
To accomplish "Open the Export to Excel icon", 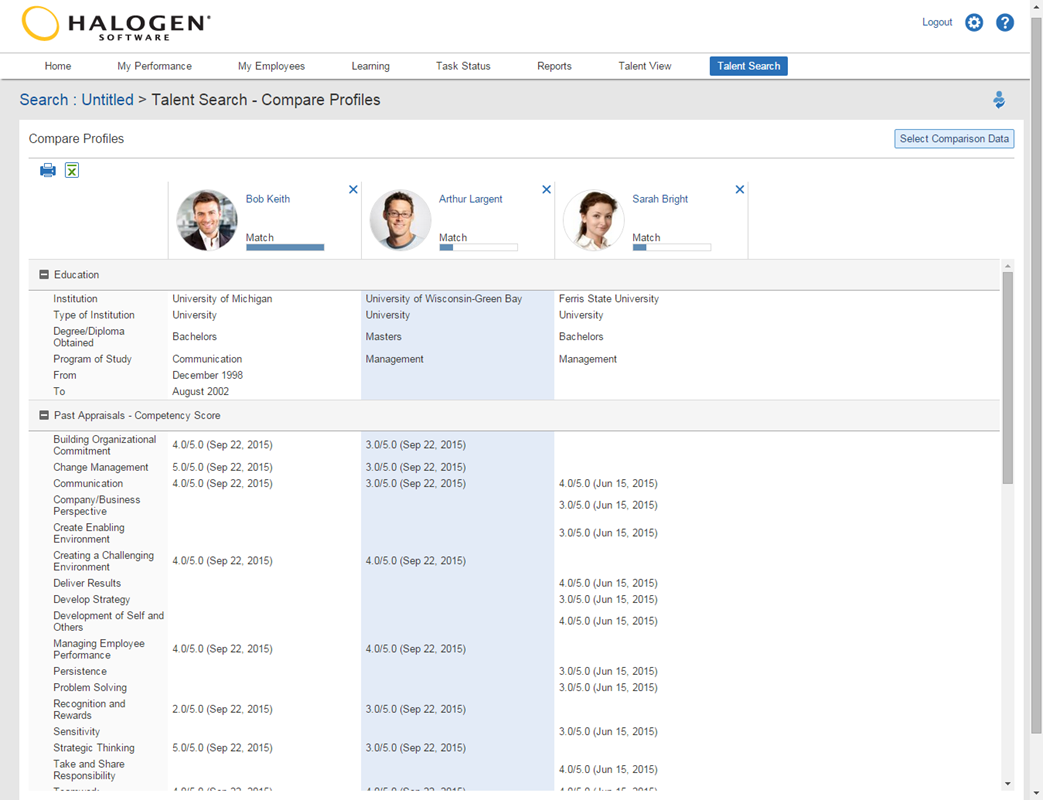I will tap(71, 170).
